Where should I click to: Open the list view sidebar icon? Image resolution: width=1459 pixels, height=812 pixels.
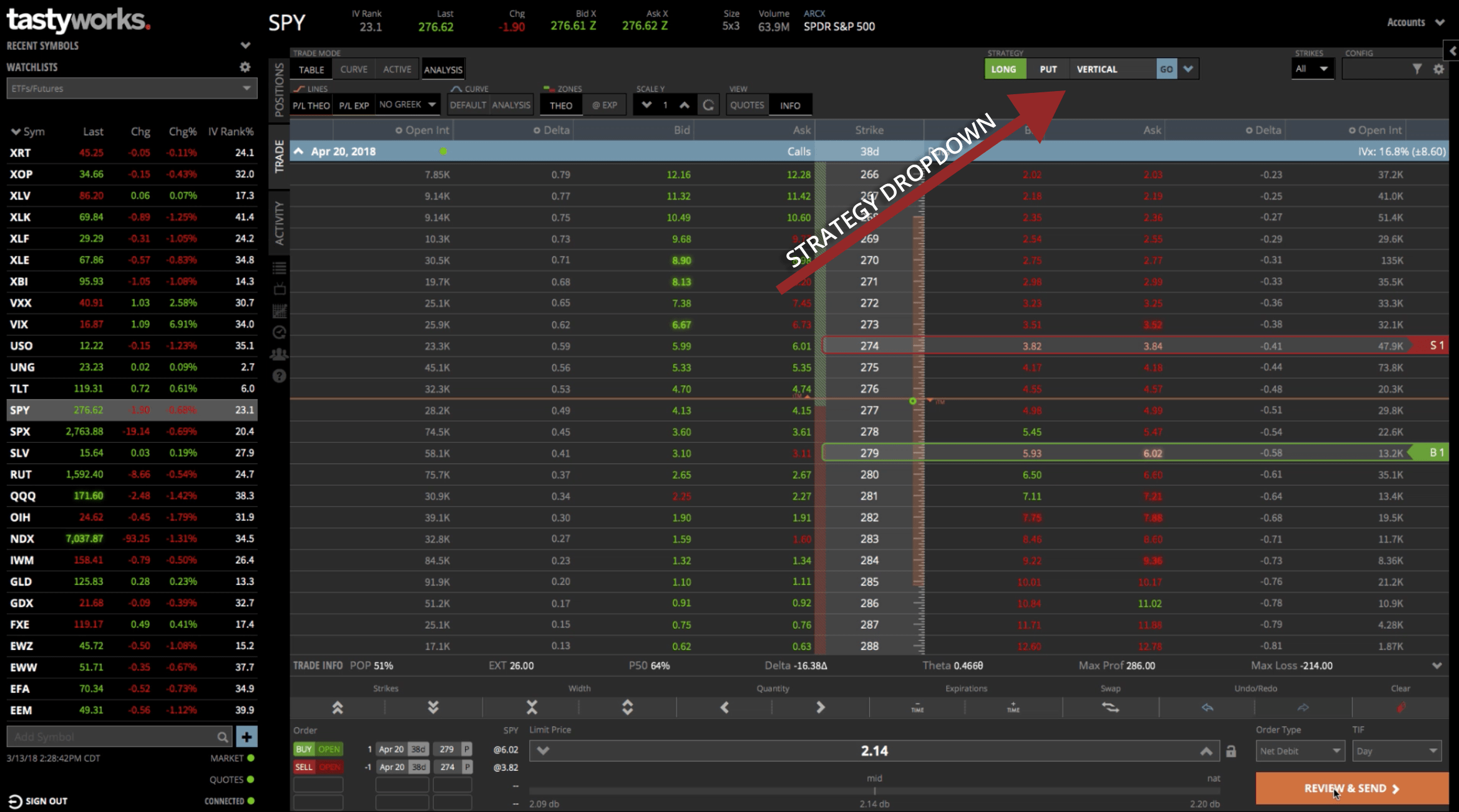[x=280, y=268]
